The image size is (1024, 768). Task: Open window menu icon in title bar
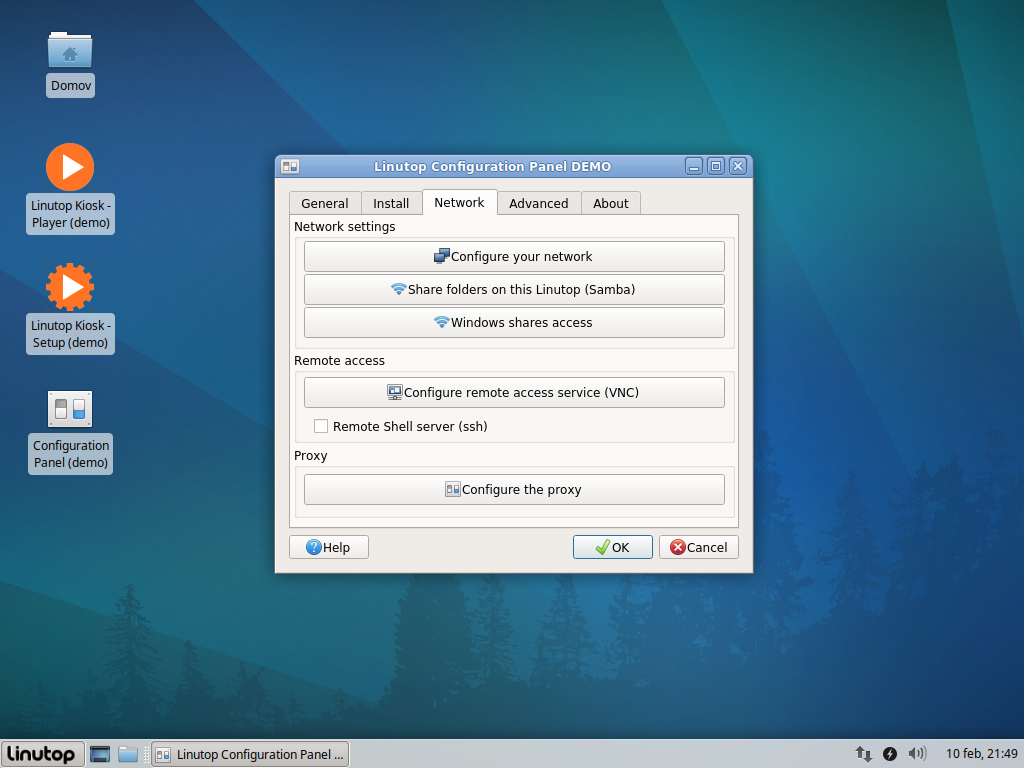(290, 167)
